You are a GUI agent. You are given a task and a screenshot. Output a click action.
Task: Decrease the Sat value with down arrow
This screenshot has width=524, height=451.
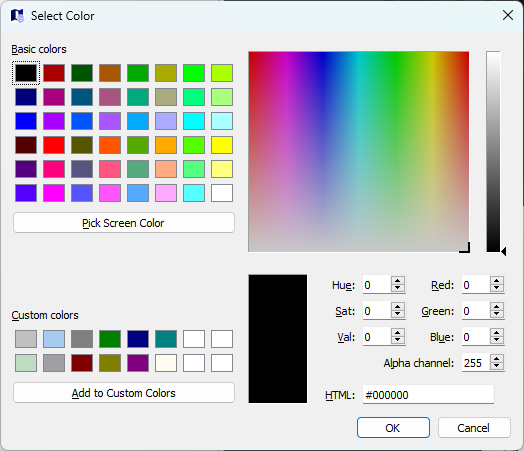(x=398, y=314)
